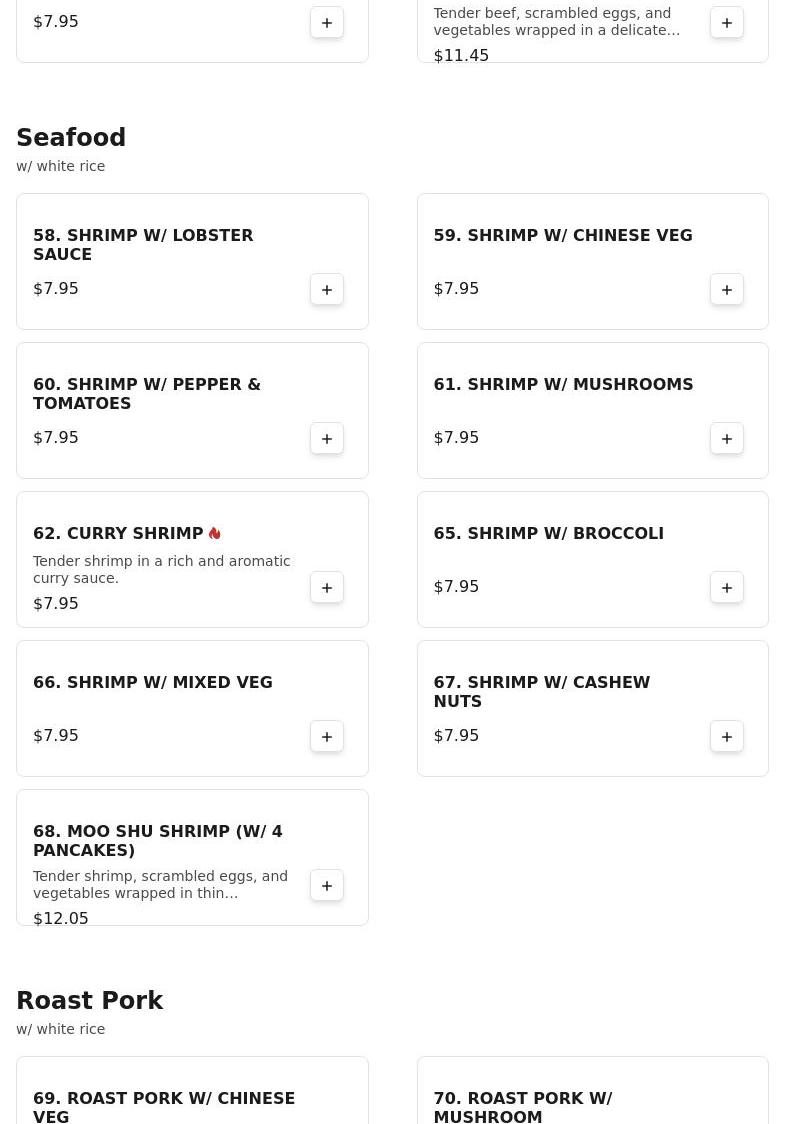Open 69. Roast Pork w/ Chinese Veg

[163, 1106]
